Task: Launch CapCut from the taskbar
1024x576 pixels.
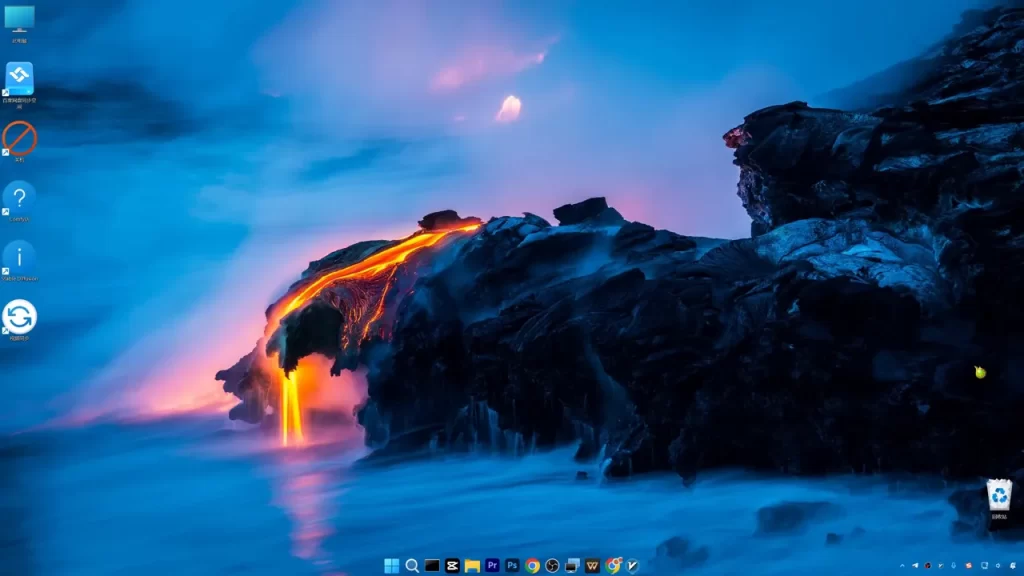Action: tap(452, 566)
